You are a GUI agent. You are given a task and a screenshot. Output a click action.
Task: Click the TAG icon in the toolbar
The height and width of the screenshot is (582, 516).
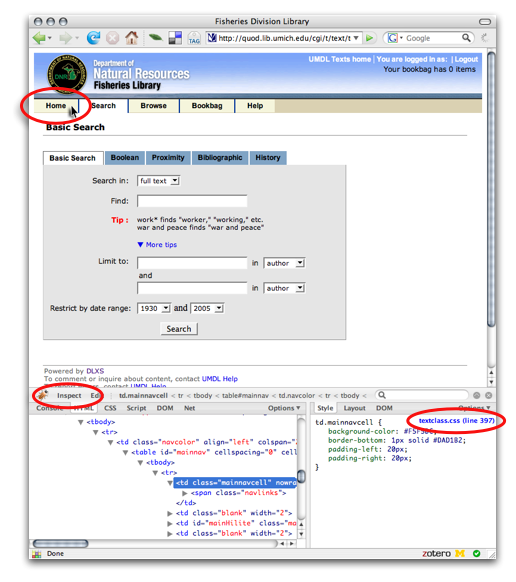coord(194,38)
